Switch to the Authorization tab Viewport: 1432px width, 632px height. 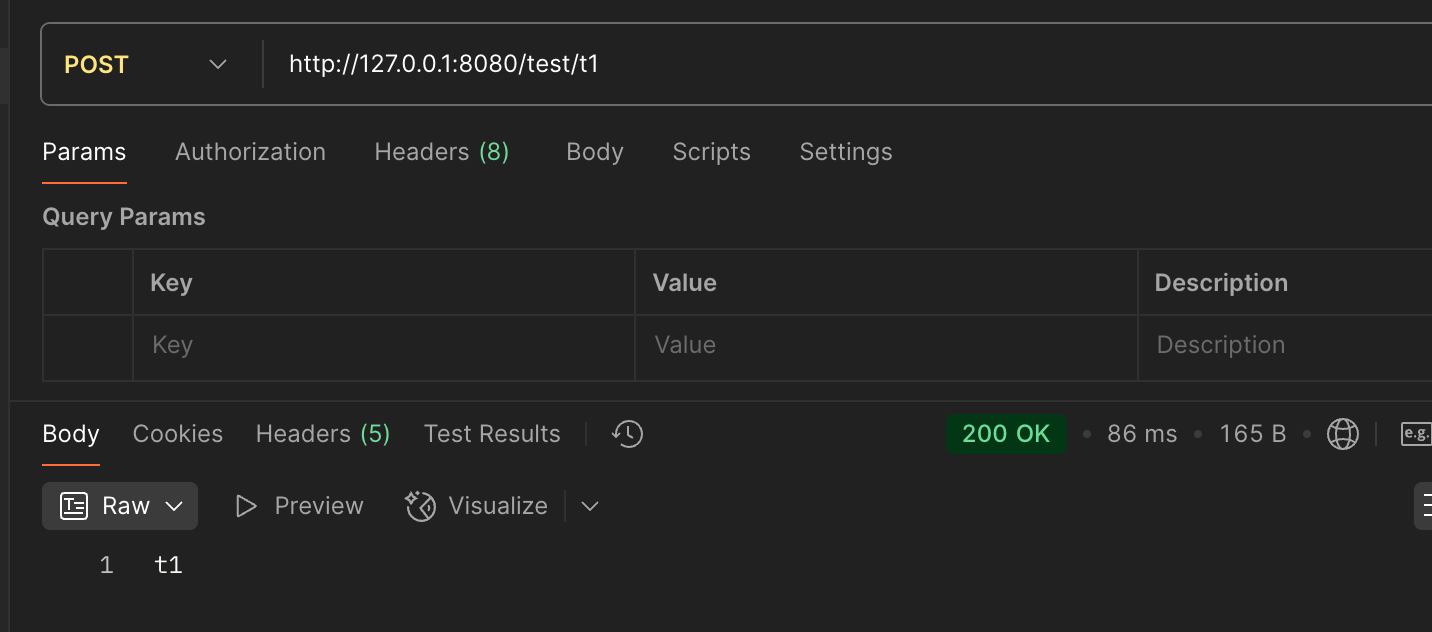pyautogui.click(x=250, y=152)
